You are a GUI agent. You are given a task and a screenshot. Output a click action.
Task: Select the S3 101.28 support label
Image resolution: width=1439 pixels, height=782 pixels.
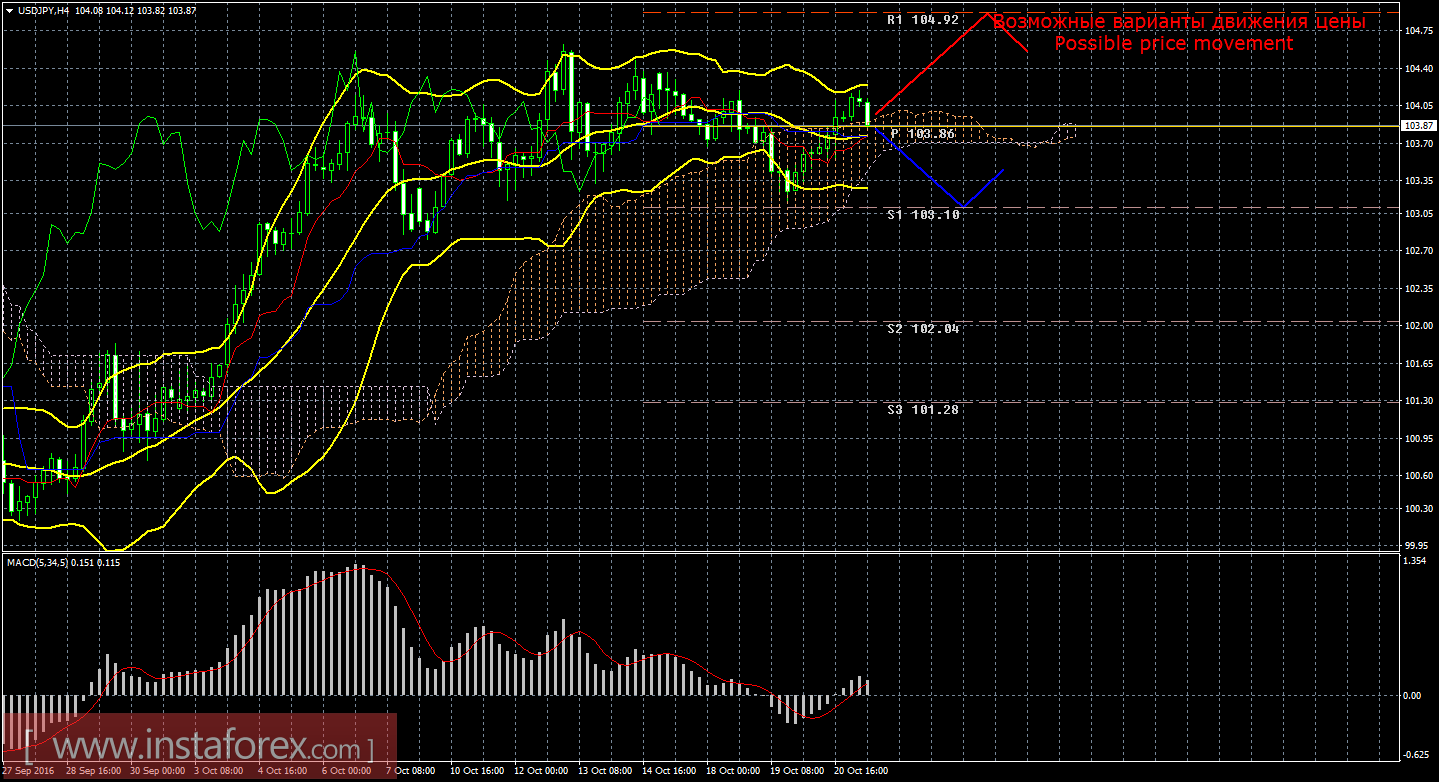coord(923,409)
